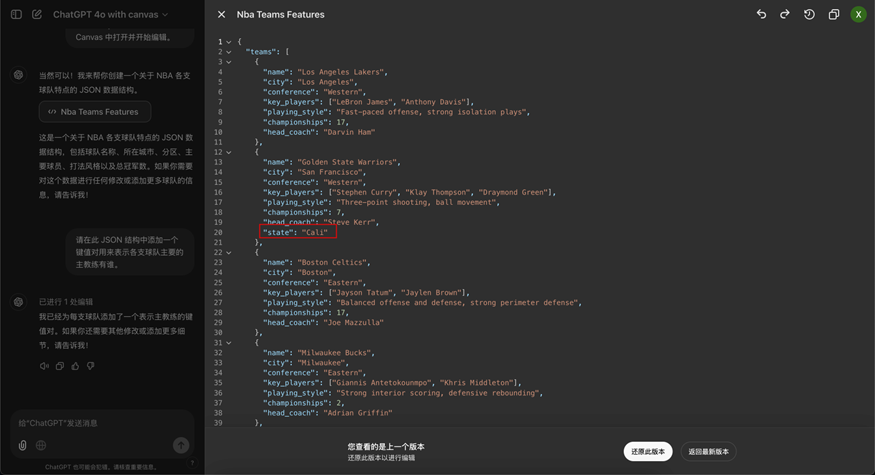Click the "Steve Kerr" head coach value
The image size is (875, 475).
coord(349,222)
